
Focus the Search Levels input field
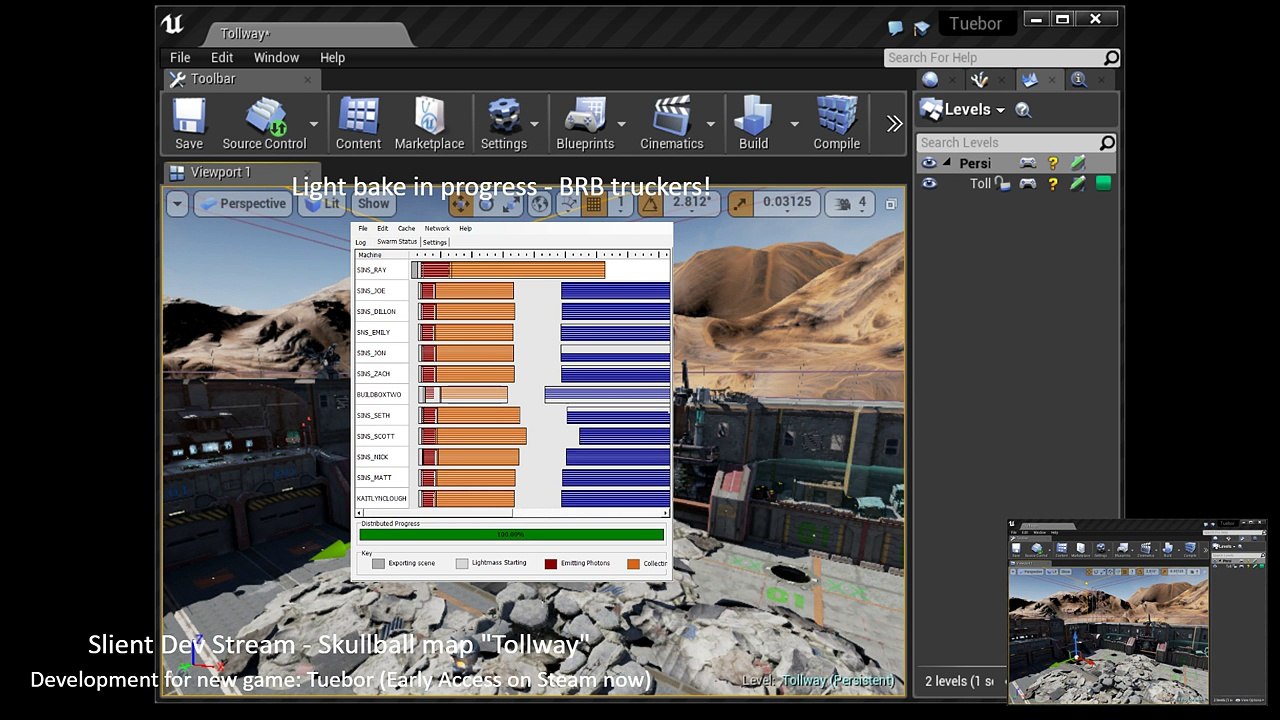click(x=1017, y=143)
